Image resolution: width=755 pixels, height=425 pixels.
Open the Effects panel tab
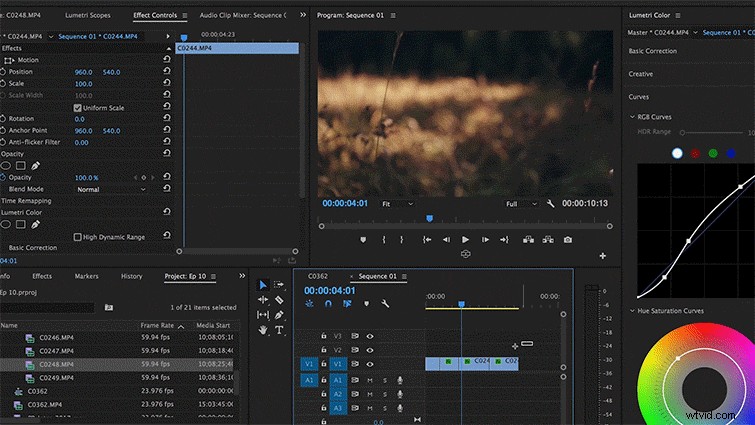42,276
